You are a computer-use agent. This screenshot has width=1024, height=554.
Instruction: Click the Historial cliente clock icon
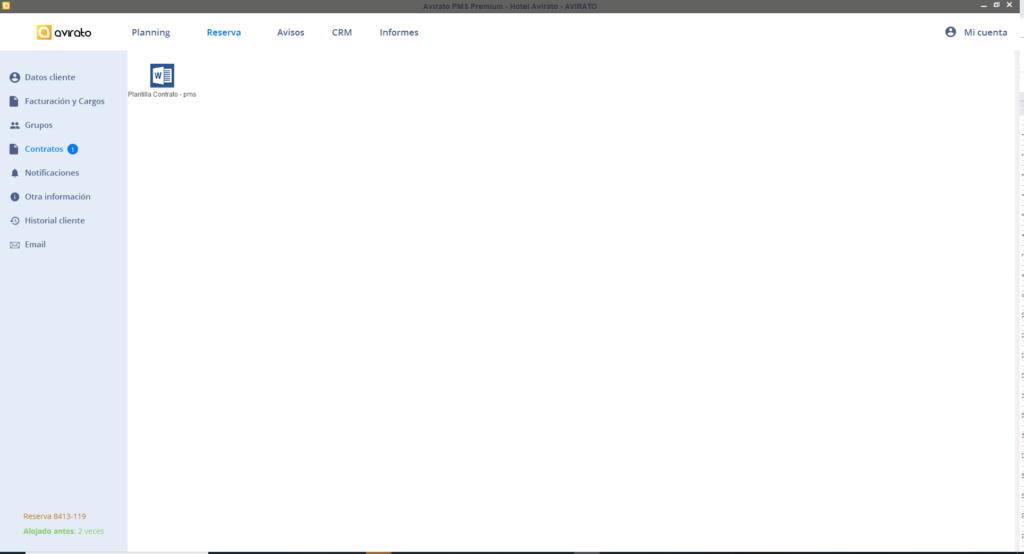point(14,221)
